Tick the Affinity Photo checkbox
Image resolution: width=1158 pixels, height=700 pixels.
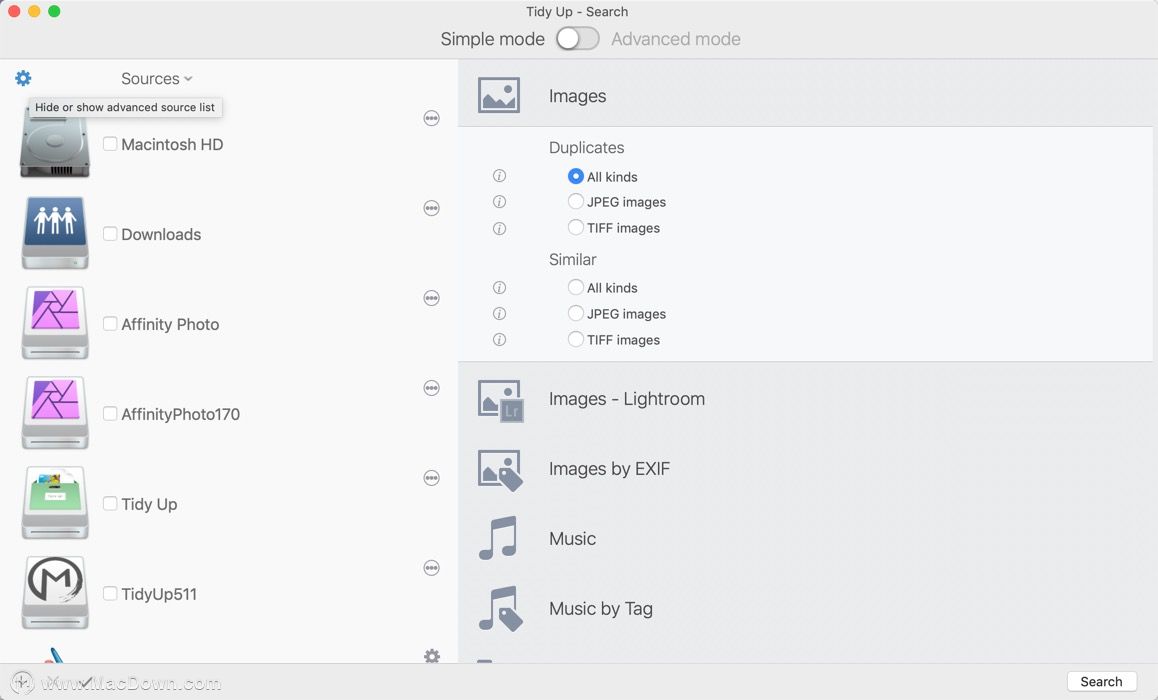[x=110, y=324]
